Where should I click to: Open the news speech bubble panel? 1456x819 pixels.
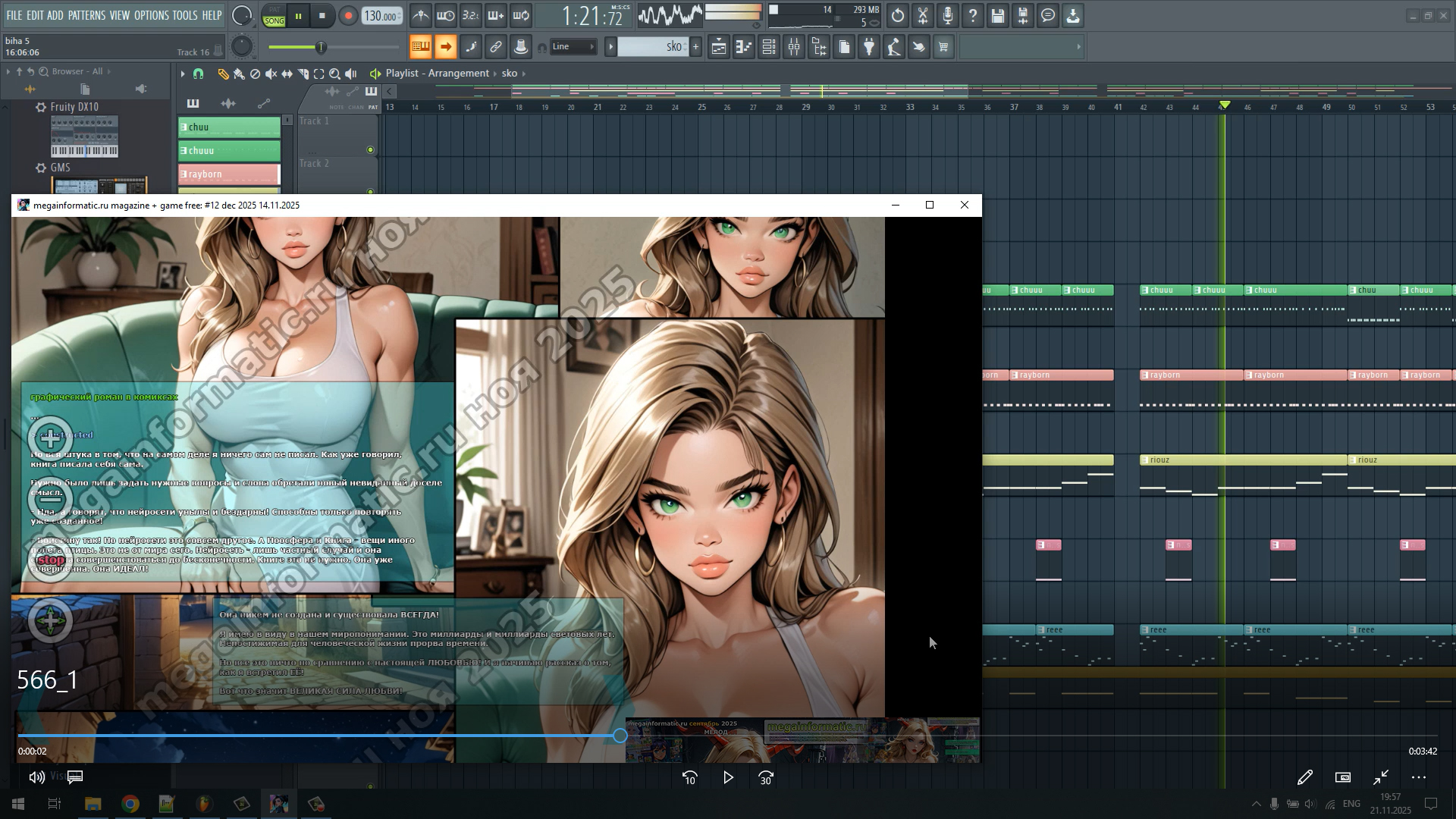tap(1048, 15)
